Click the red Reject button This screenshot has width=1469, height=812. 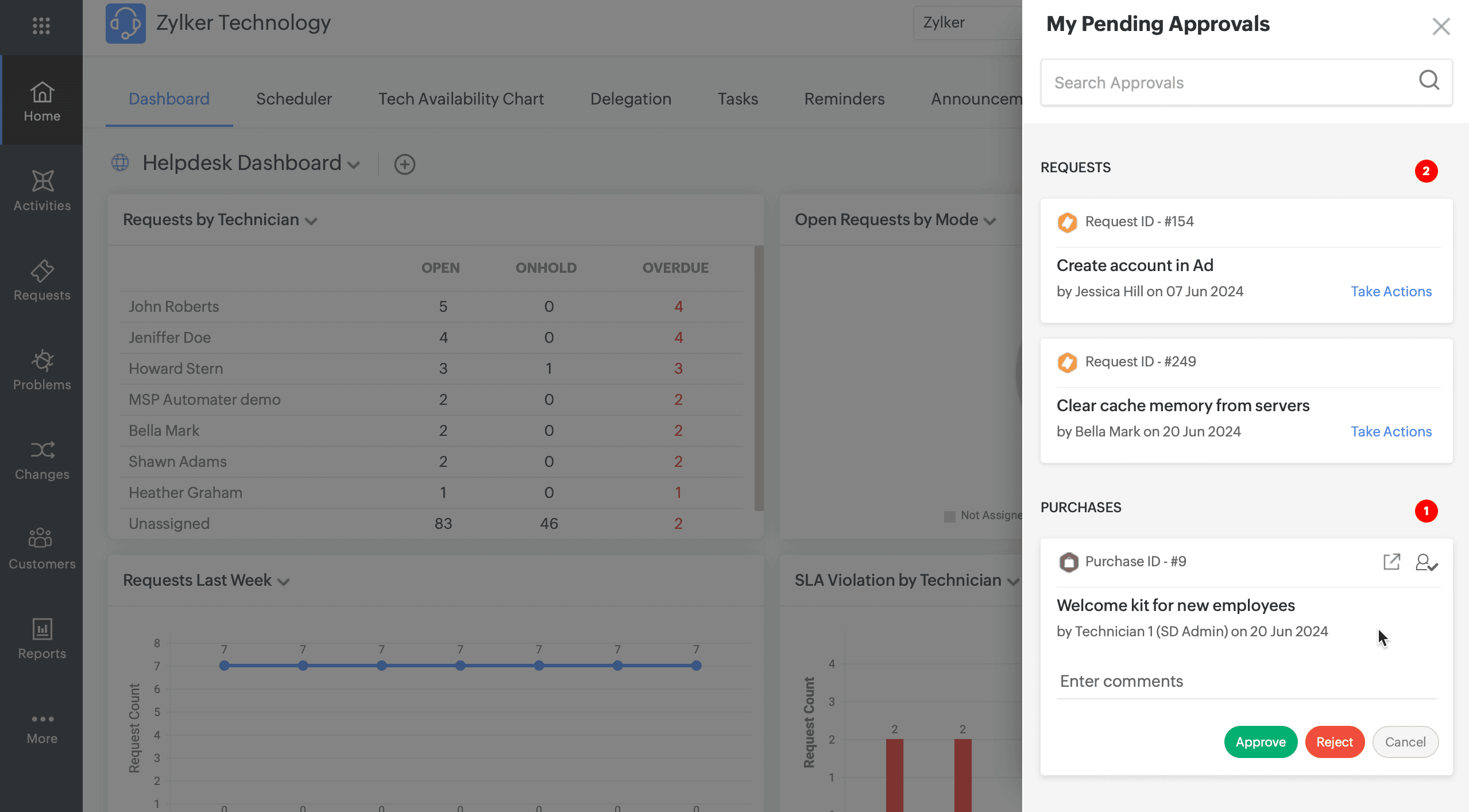click(1334, 742)
